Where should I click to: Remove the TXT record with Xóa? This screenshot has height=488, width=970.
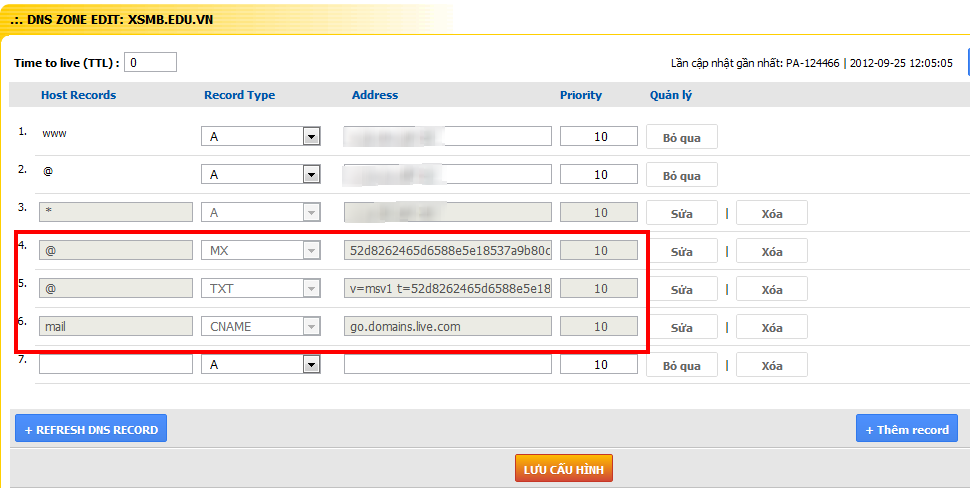pyautogui.click(x=771, y=289)
